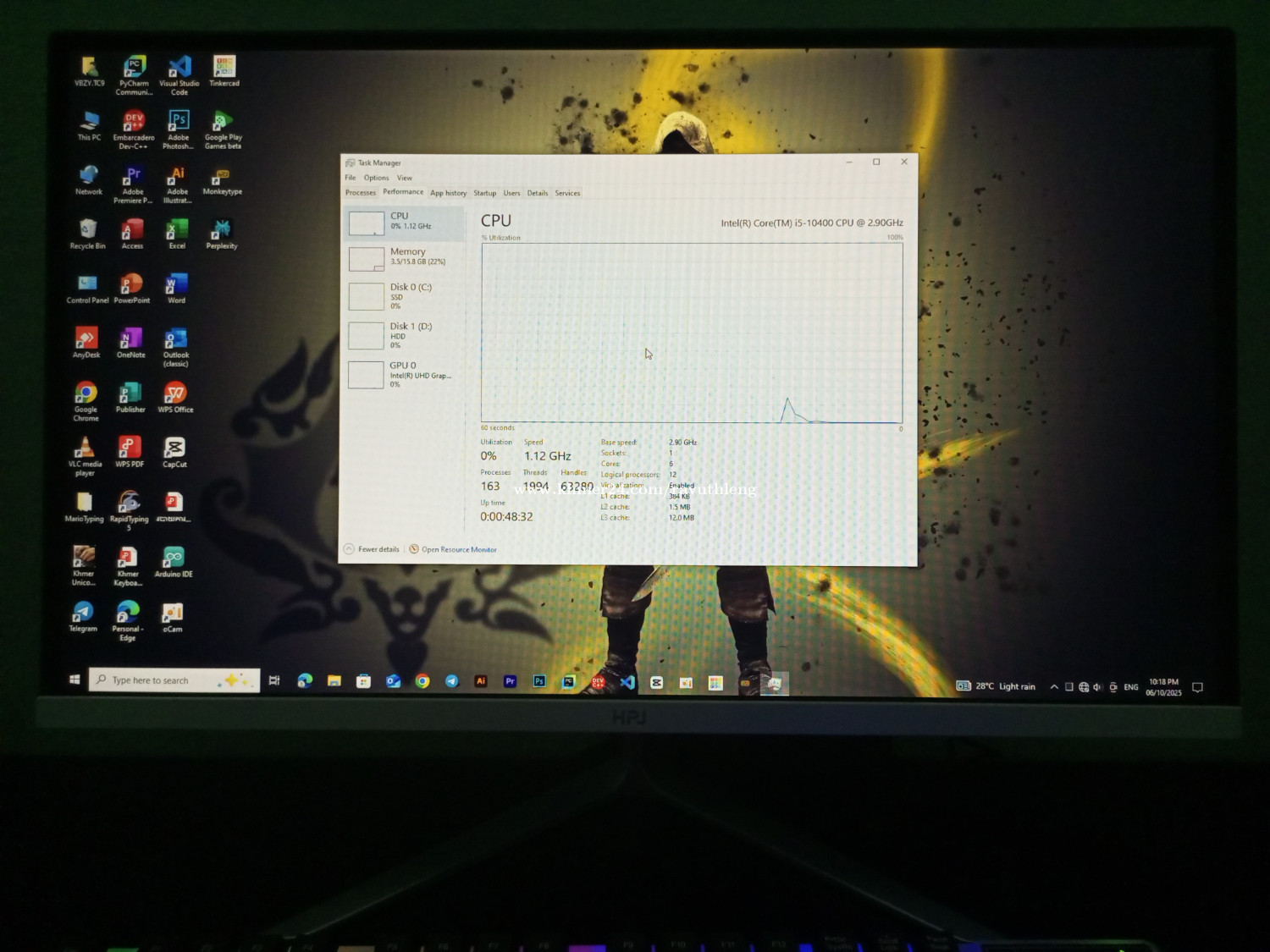The height and width of the screenshot is (952, 1270).
Task: Open the weather widget showing 28°C
Action: coord(996,686)
